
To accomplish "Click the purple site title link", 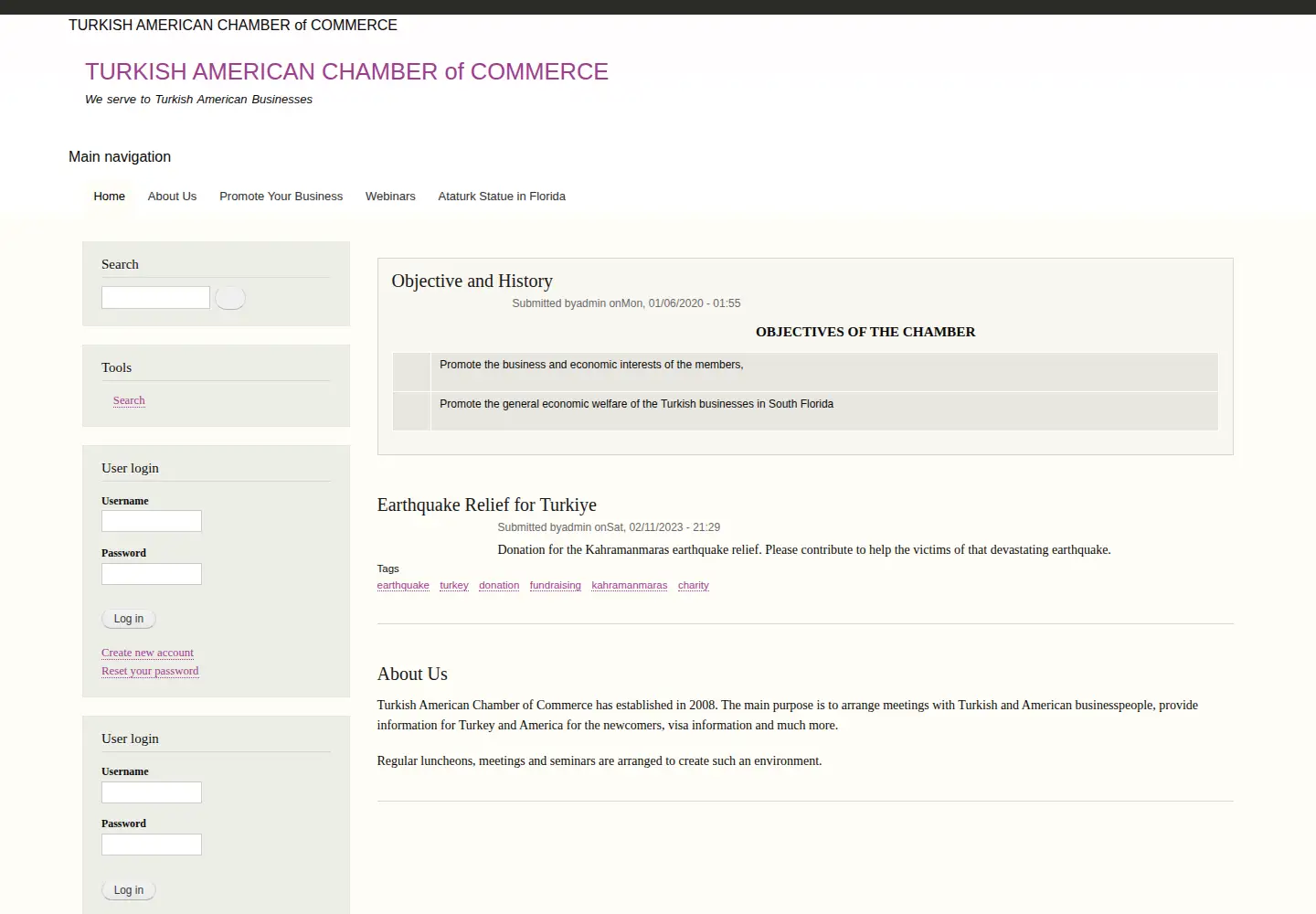I will click(346, 71).
